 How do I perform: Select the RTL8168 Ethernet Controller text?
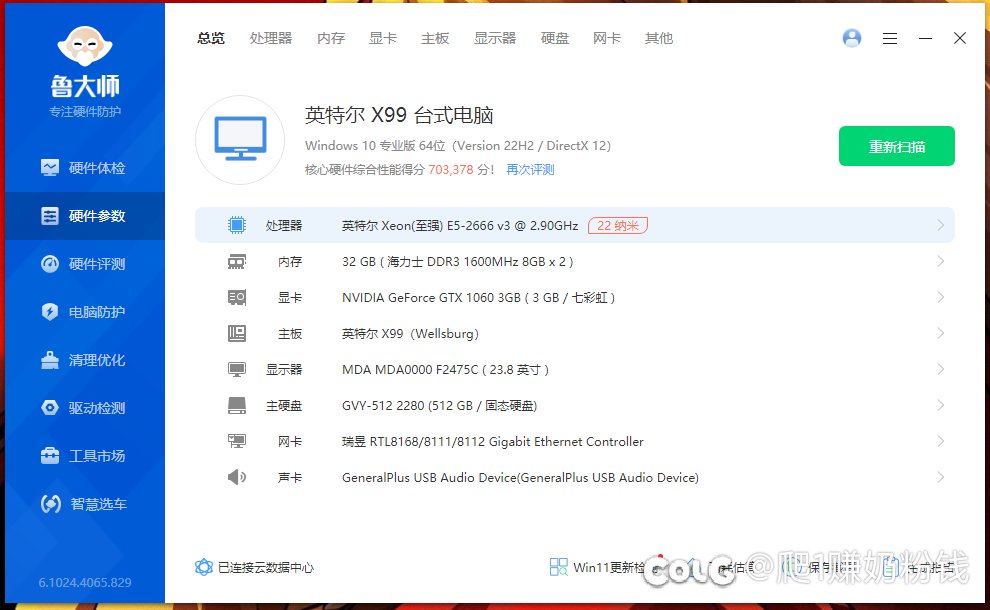tap(492, 441)
